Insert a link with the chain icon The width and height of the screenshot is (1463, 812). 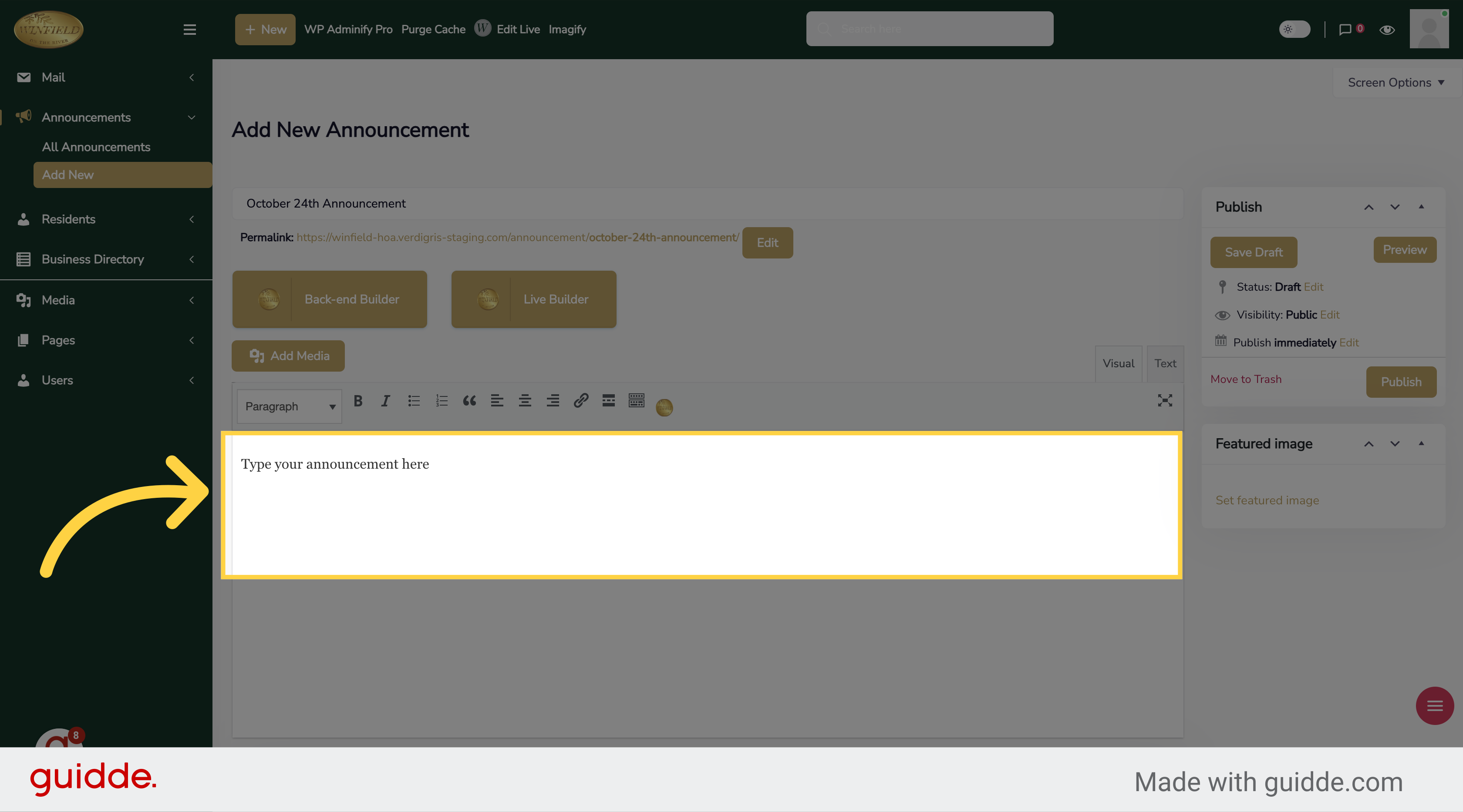tap(580, 401)
